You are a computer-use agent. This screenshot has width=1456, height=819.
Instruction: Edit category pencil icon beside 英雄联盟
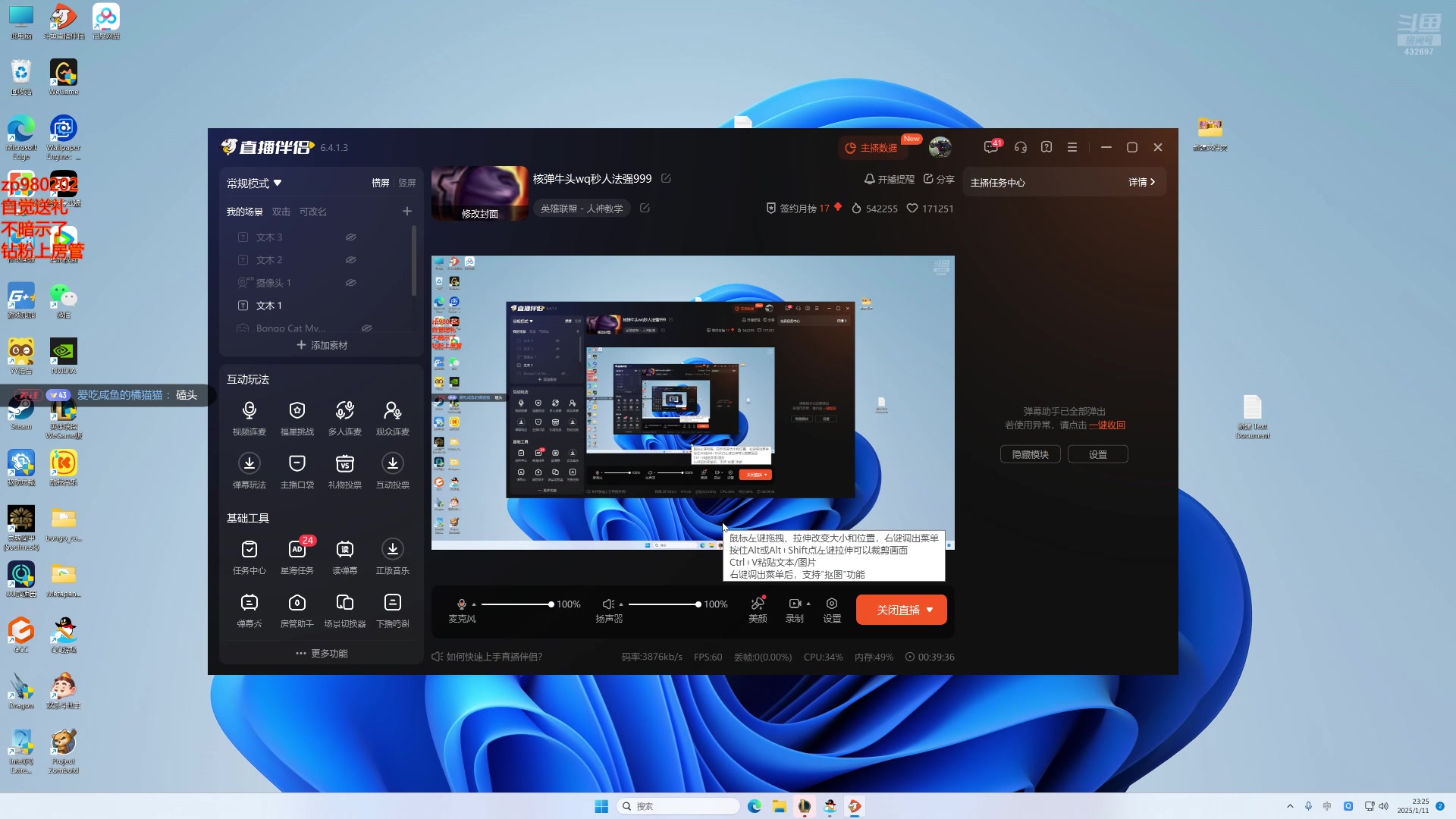[x=645, y=208]
